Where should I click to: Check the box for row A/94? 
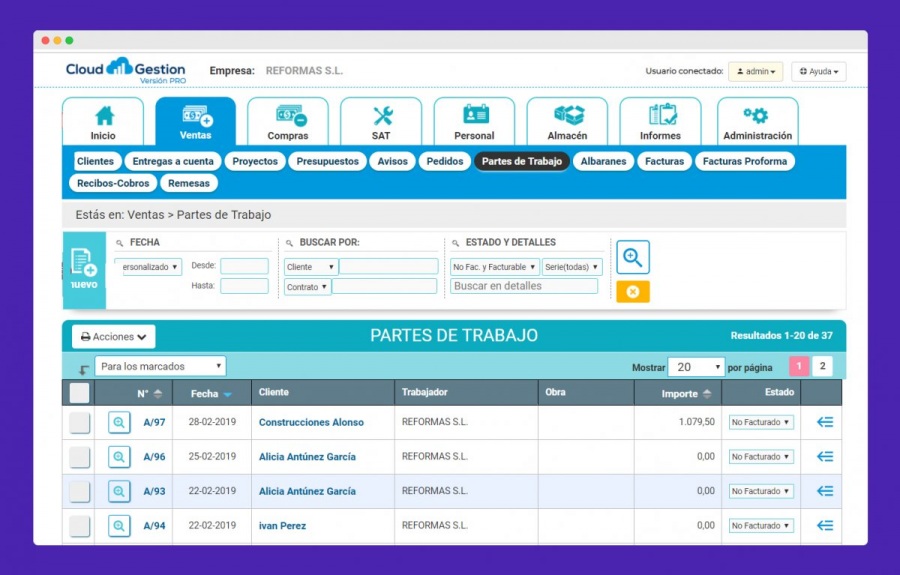[x=79, y=526]
